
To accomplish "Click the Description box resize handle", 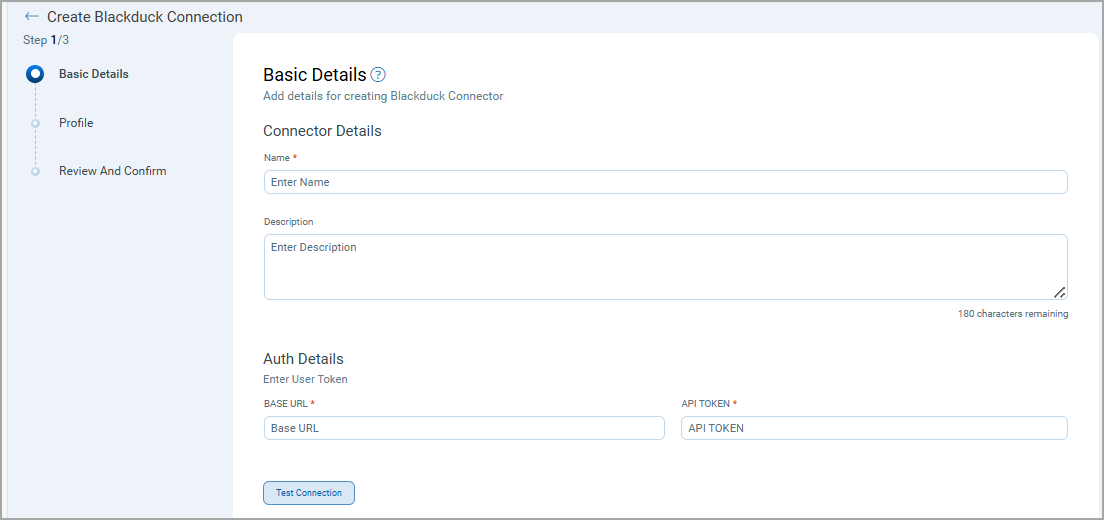I will click(1059, 292).
